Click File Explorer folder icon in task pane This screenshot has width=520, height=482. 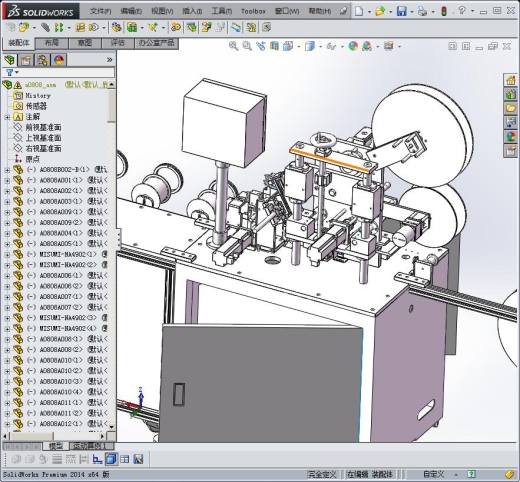(x=511, y=108)
